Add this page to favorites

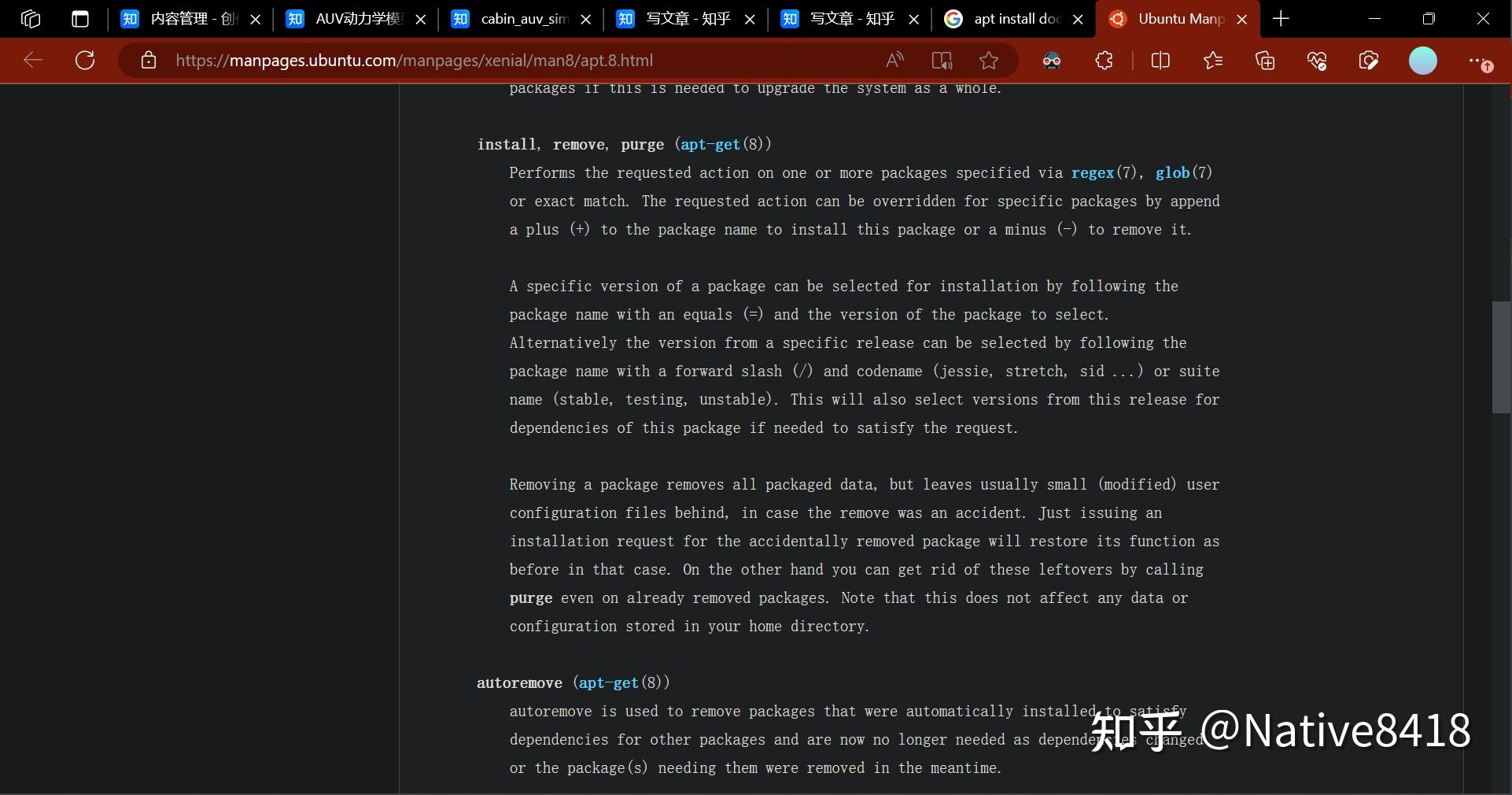(x=989, y=61)
